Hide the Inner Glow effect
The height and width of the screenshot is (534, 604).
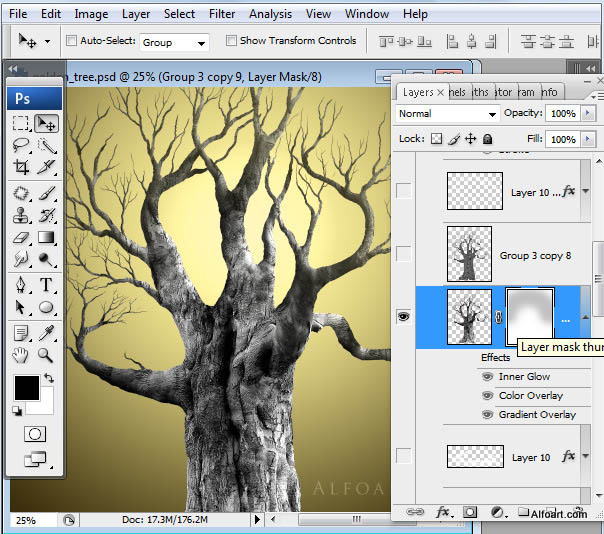coord(488,377)
